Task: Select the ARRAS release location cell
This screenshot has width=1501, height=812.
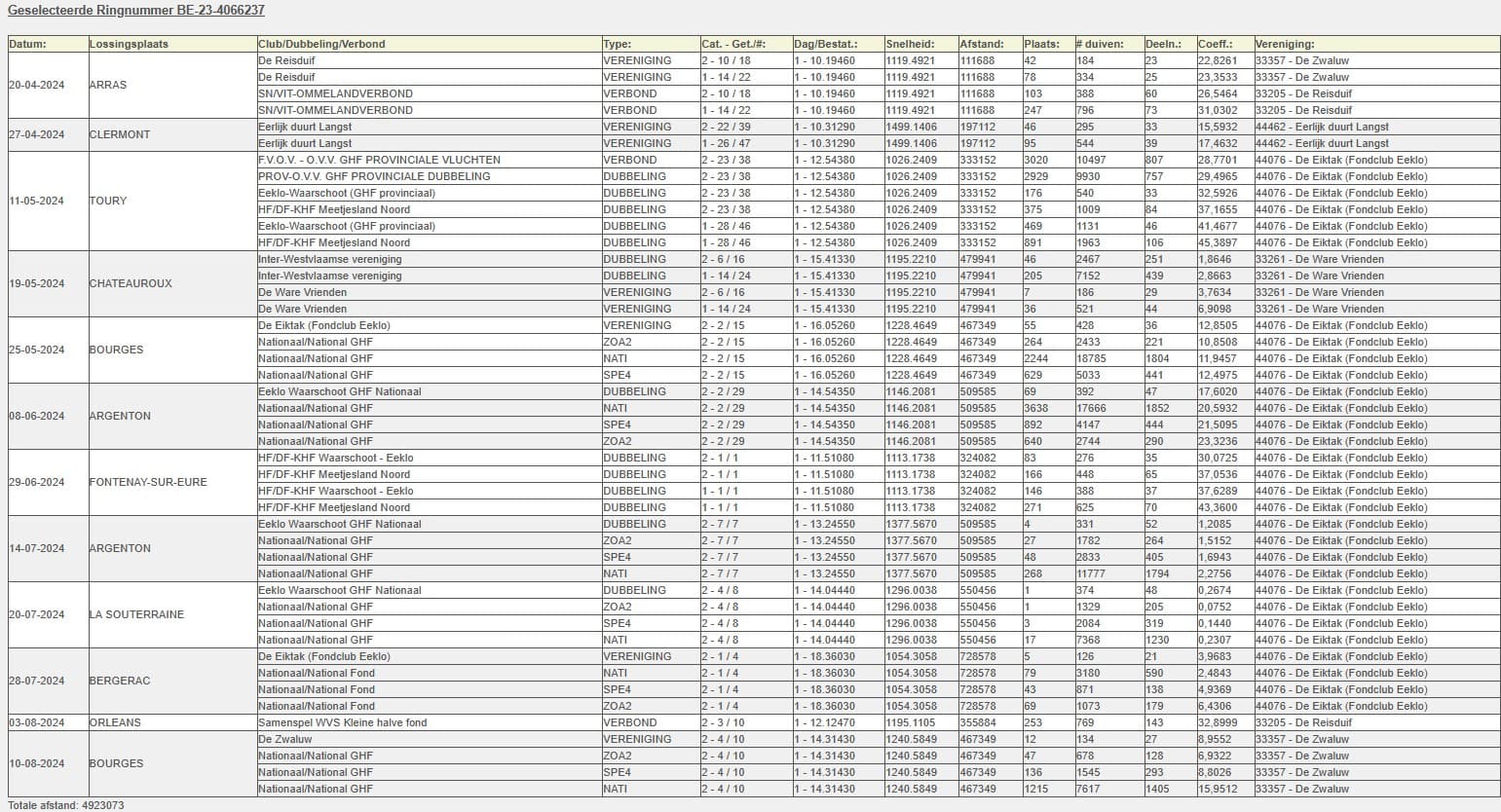Action: point(108,85)
